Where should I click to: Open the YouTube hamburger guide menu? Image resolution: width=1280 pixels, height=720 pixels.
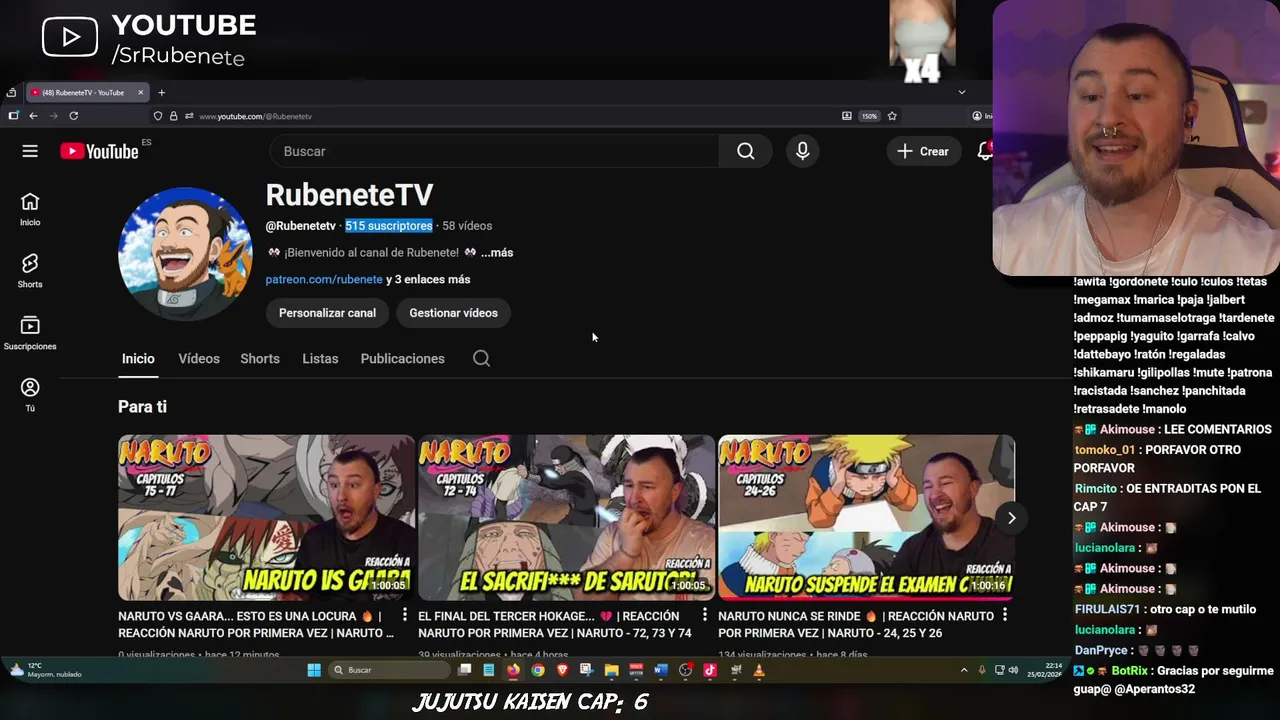click(x=30, y=151)
